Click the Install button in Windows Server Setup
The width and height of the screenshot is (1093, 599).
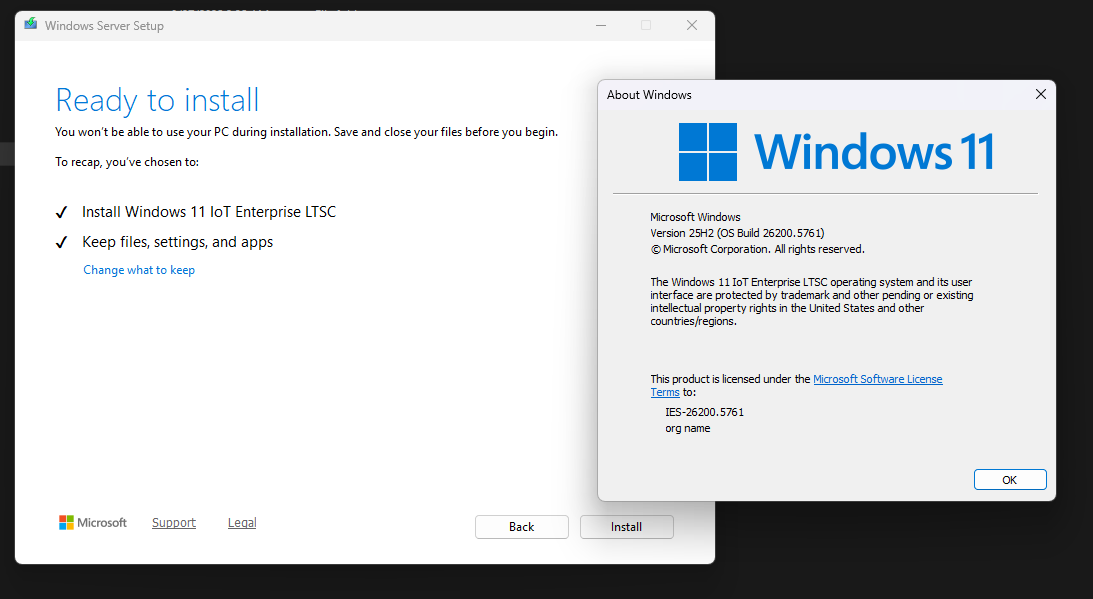click(x=626, y=526)
